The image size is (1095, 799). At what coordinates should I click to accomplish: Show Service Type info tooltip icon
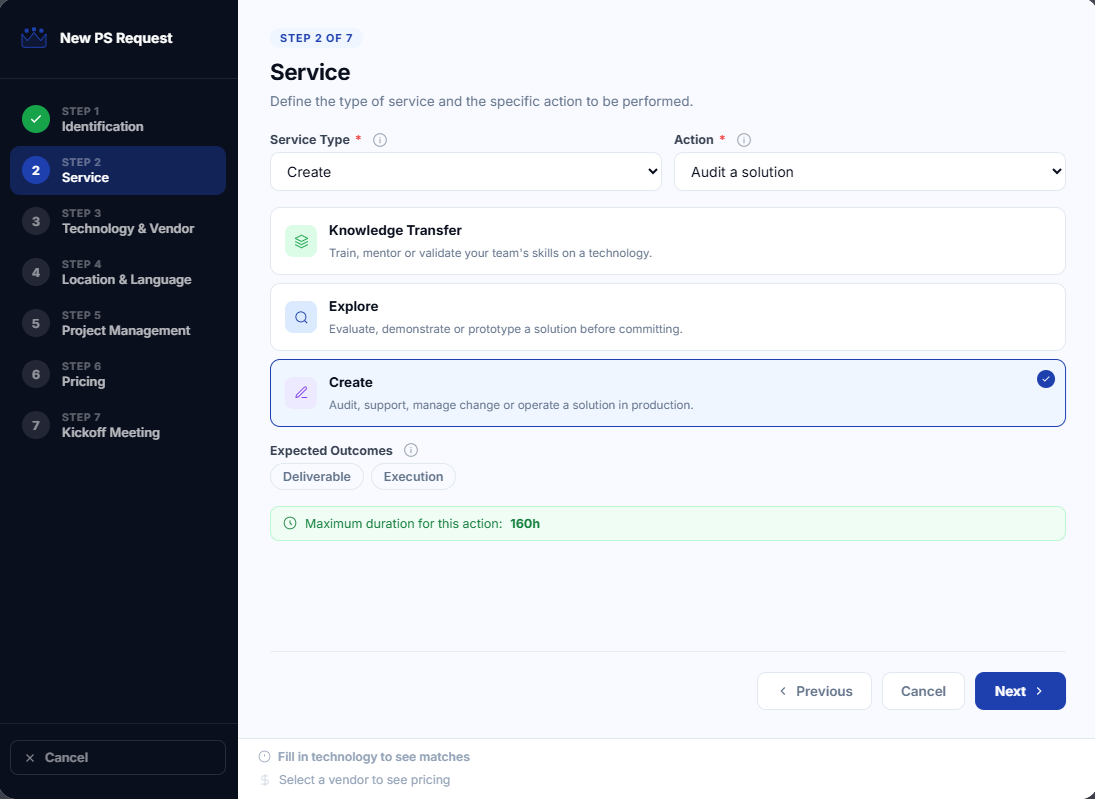380,140
